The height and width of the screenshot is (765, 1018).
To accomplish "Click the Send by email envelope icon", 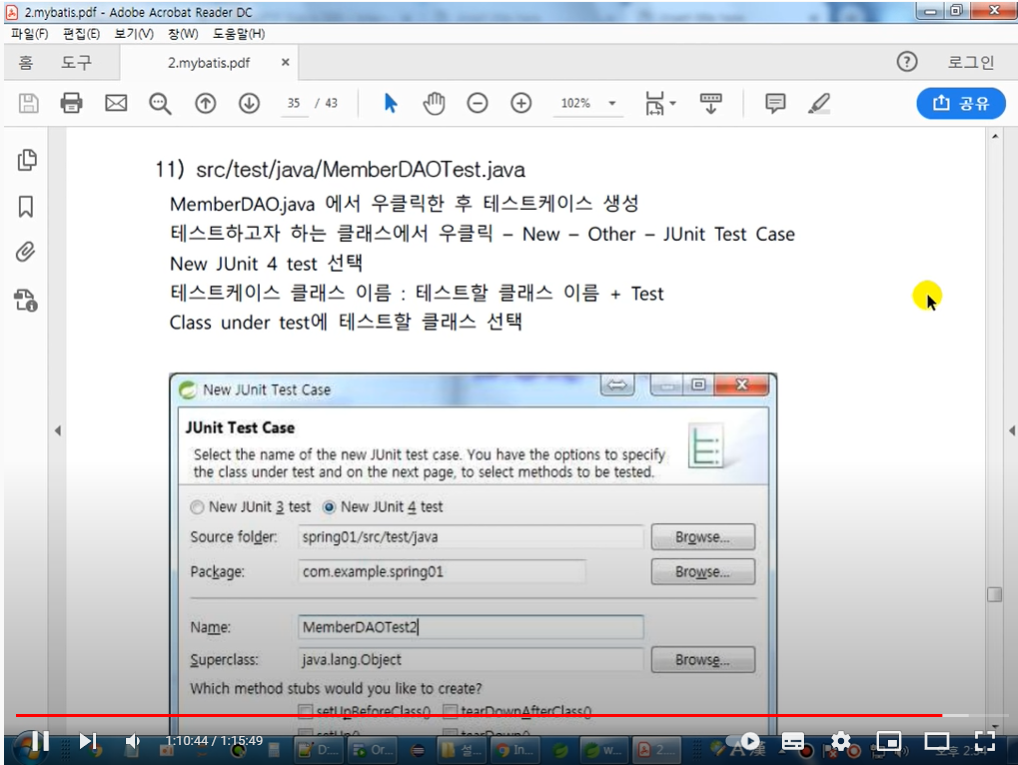I will [x=116, y=103].
